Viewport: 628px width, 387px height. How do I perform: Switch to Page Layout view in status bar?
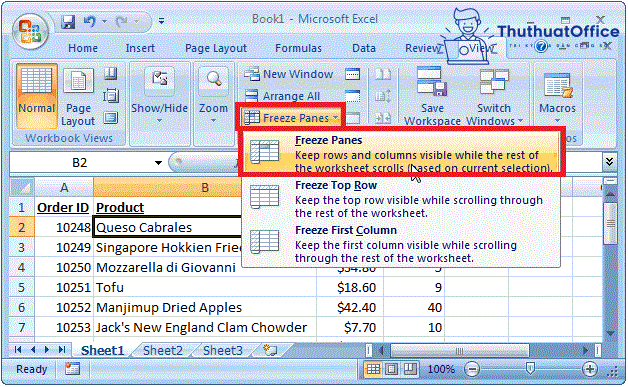click(392, 369)
